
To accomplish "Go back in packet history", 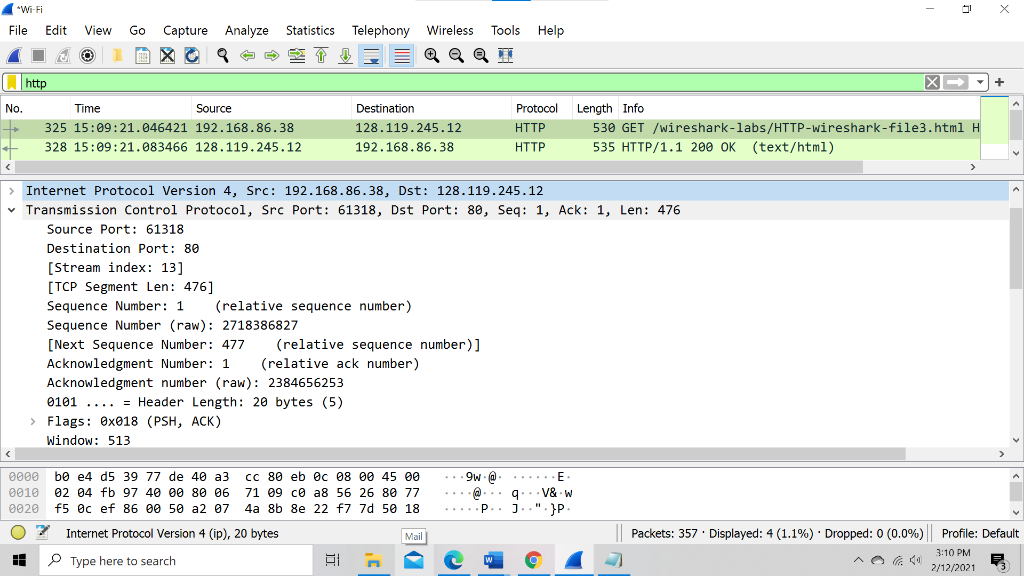I will (247, 55).
